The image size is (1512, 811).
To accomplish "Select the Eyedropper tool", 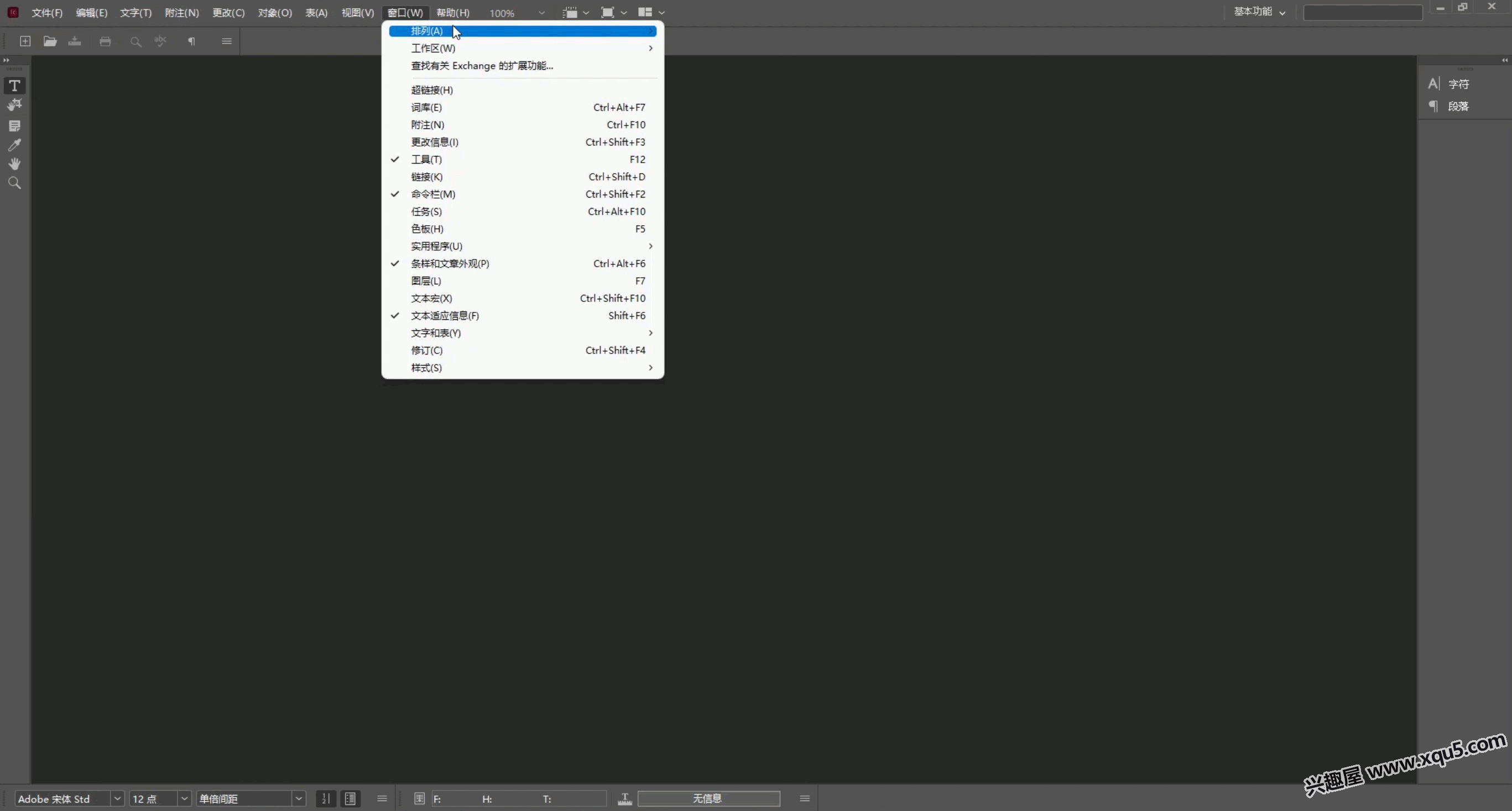I will tap(15, 145).
